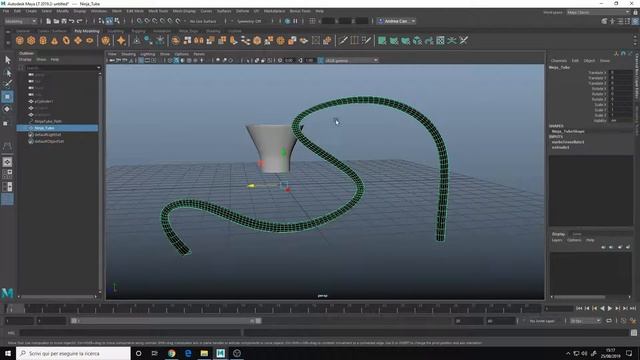Click select camera icon in viewport toolbar
This screenshot has width=640, height=360.
tap(111, 60)
